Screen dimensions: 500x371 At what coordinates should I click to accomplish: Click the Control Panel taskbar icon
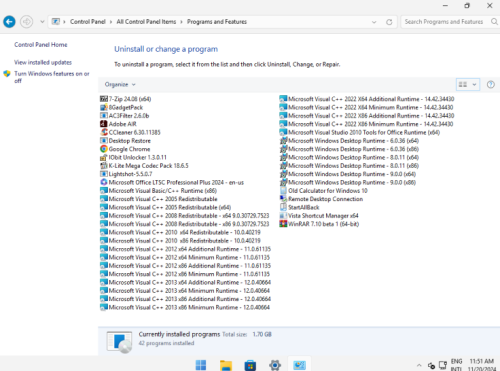pos(299,365)
